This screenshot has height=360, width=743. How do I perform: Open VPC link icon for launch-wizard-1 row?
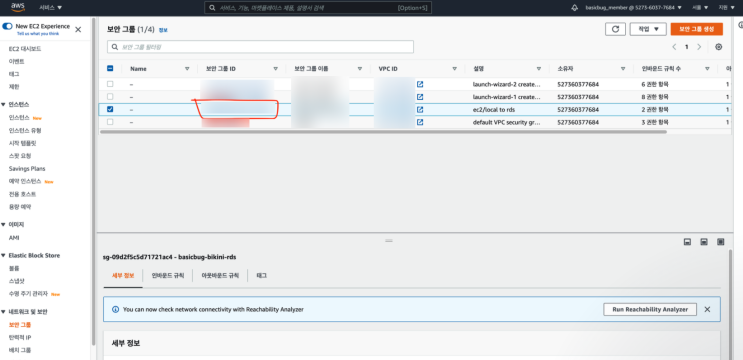point(420,97)
